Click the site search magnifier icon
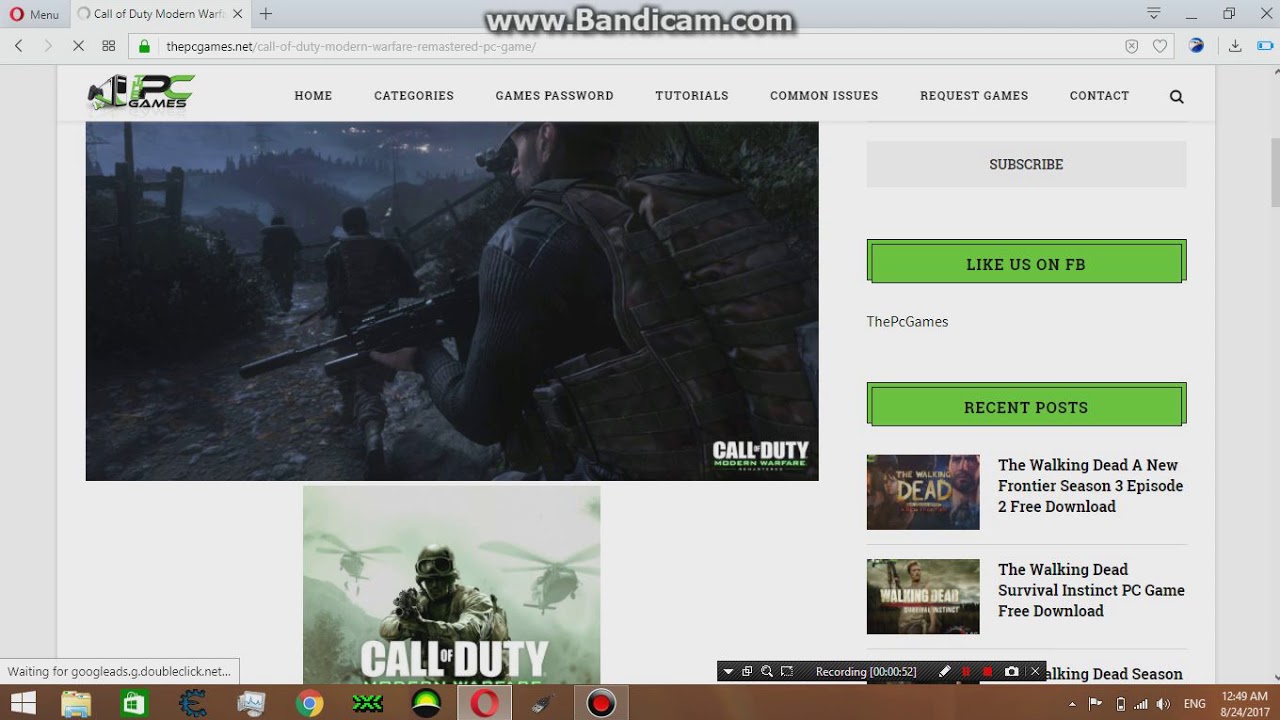This screenshot has height=720, width=1280. (1176, 97)
